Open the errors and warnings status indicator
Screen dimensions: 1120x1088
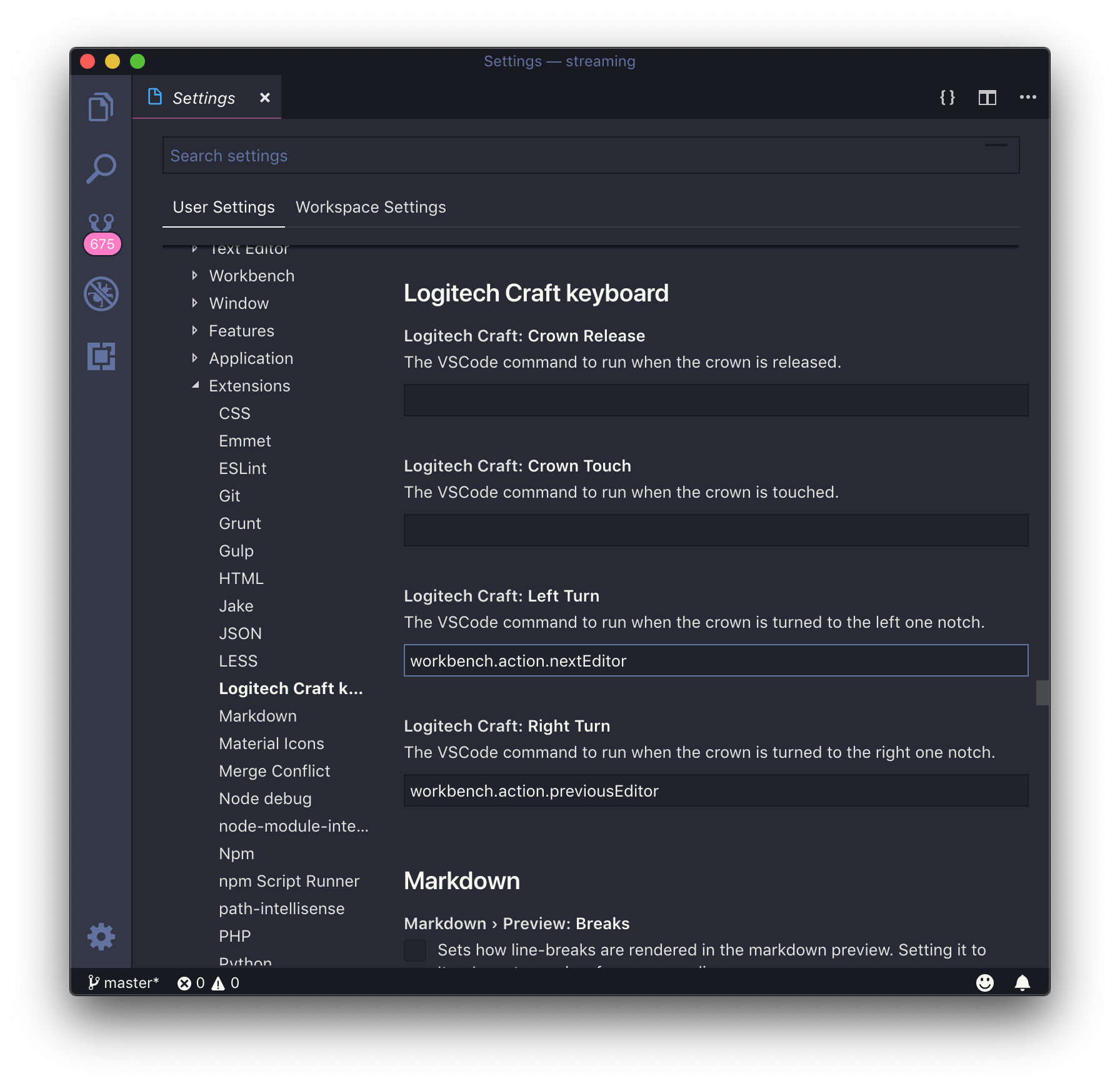coord(208,983)
